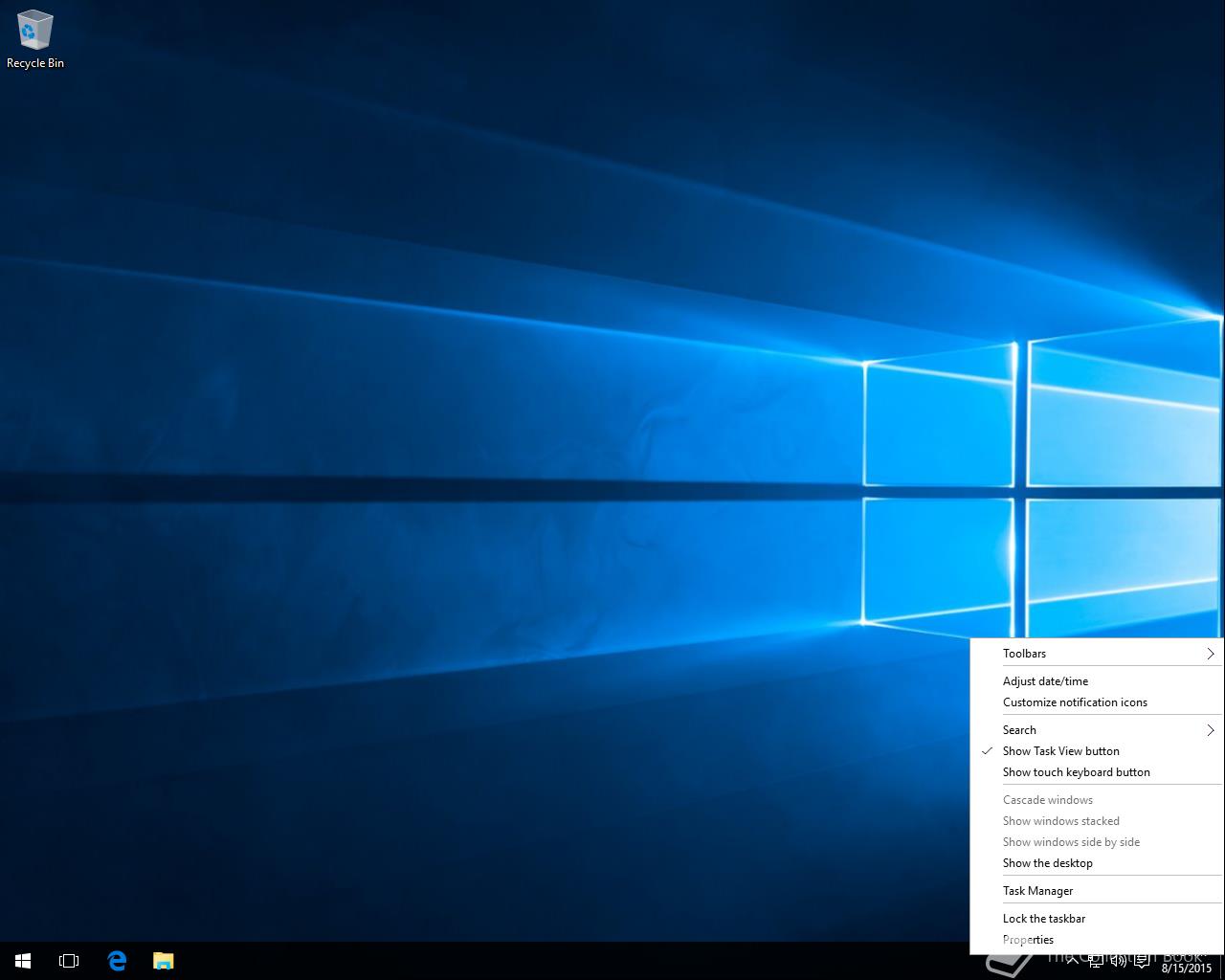Launch Microsoft Edge from the taskbar
Viewport: 1225px width, 980px height.
point(117,961)
